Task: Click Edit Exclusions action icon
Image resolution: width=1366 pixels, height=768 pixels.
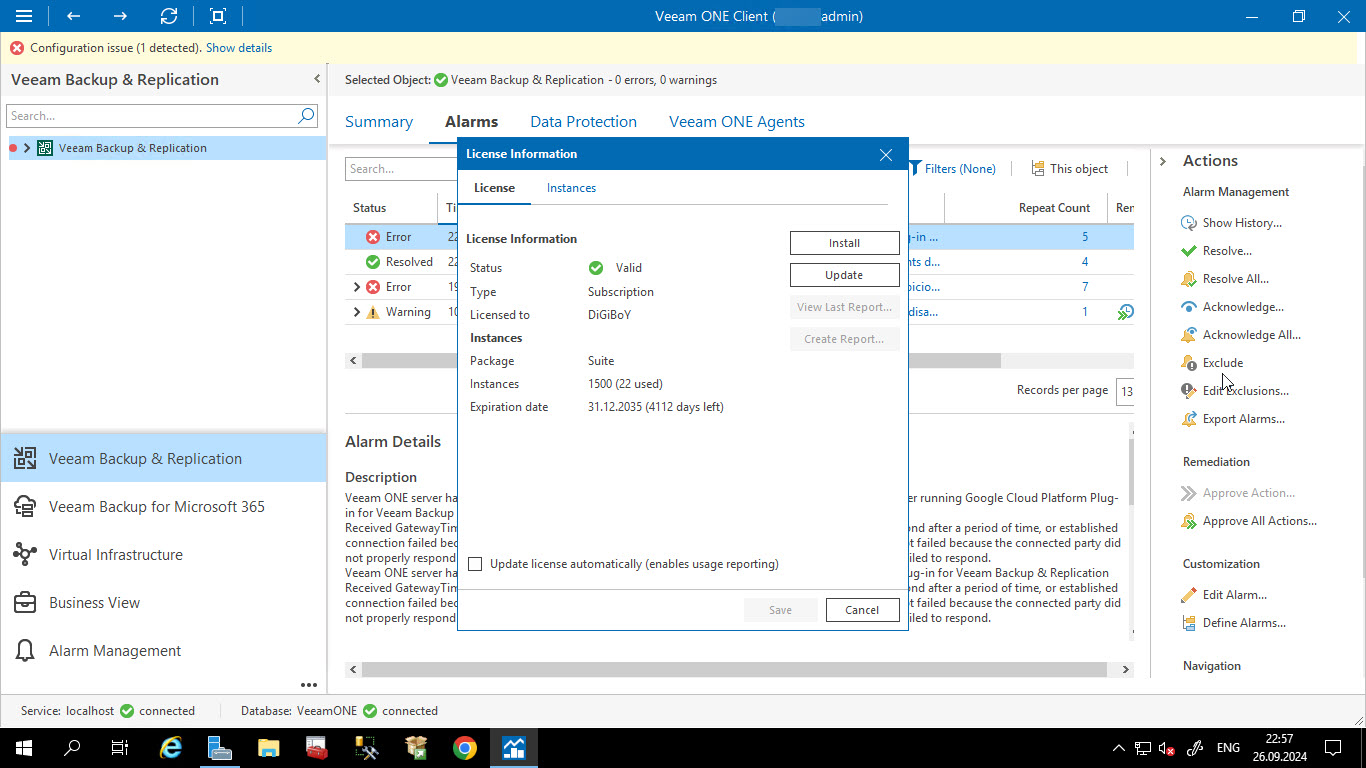Action: [x=1188, y=391]
